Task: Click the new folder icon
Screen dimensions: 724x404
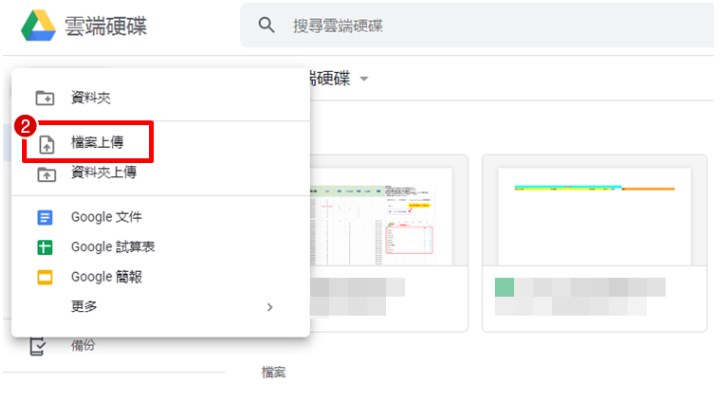Action: [x=45, y=98]
